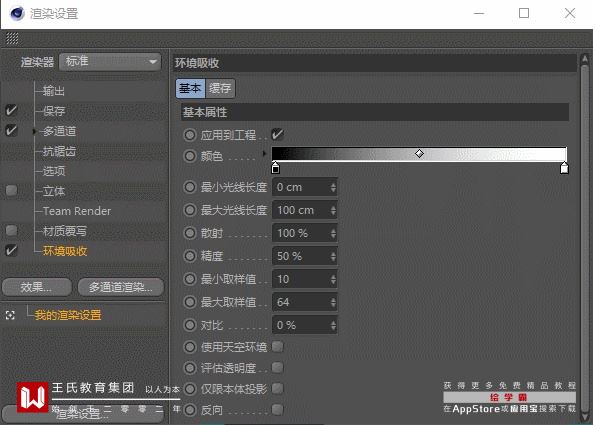Click the vertical scrollbar of the settings panel
The width and height of the screenshot is (593, 425).
(x=585, y=238)
